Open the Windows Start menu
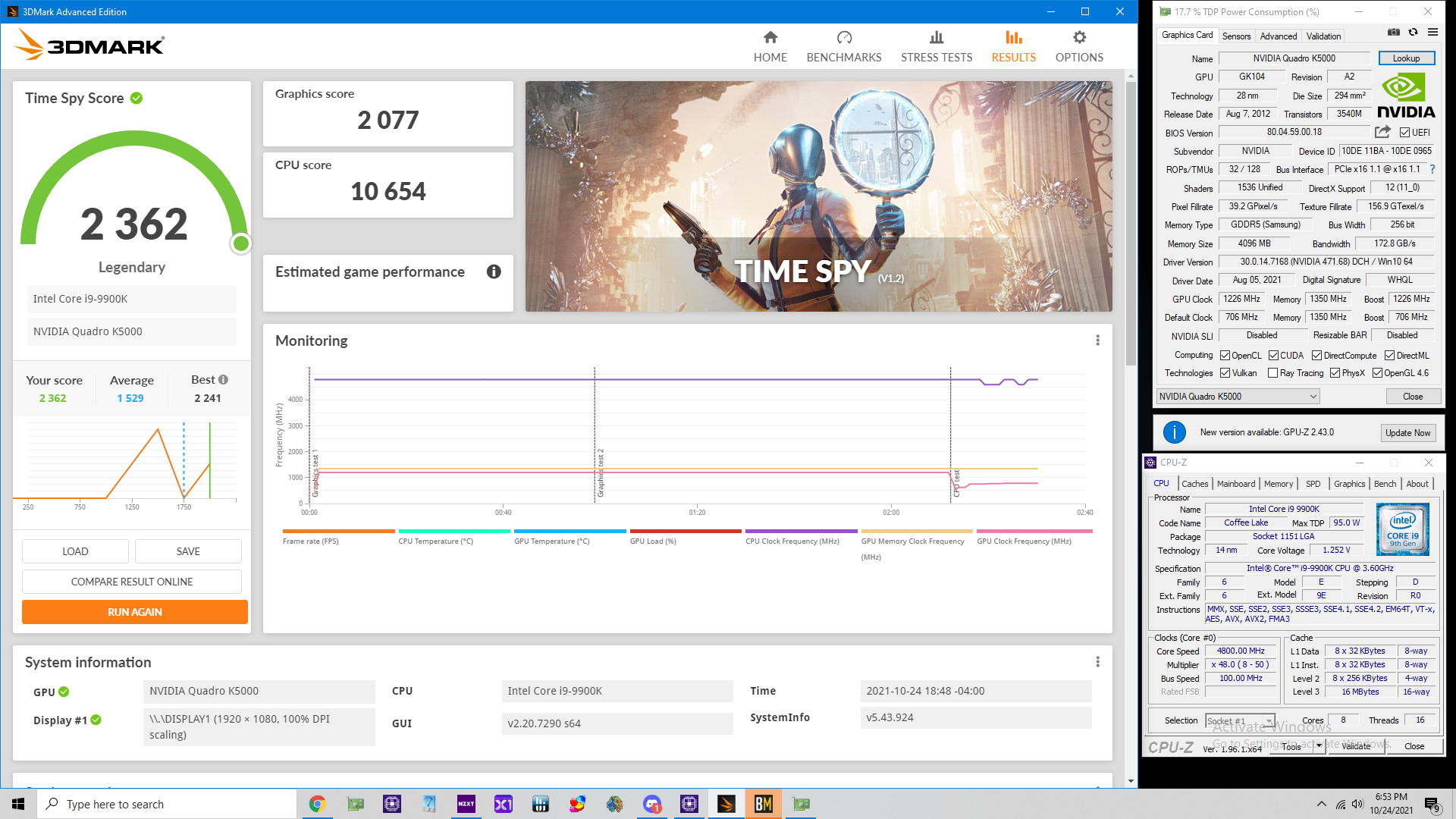This screenshot has height=819, width=1456. tap(18, 804)
